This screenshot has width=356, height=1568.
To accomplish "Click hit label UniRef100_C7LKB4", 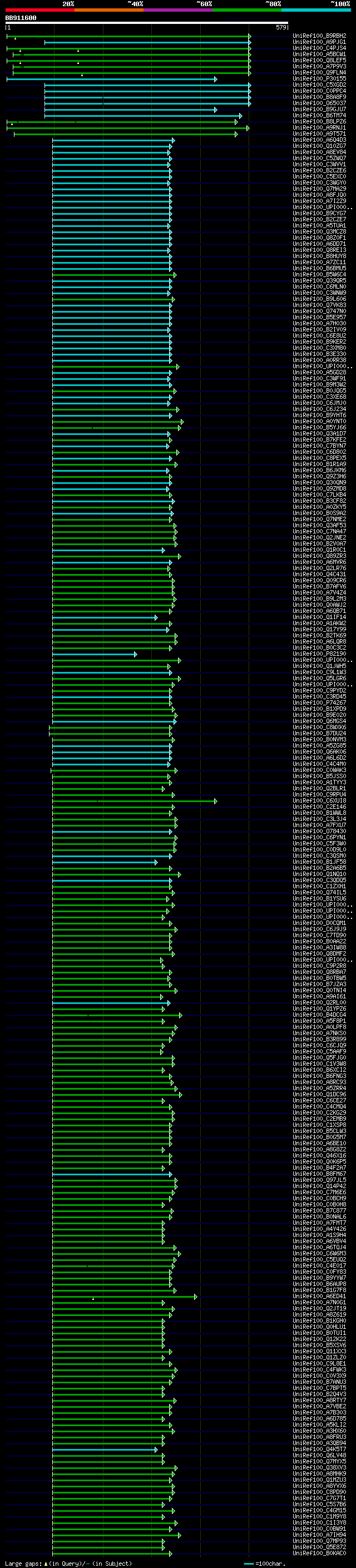I will 319,495.
